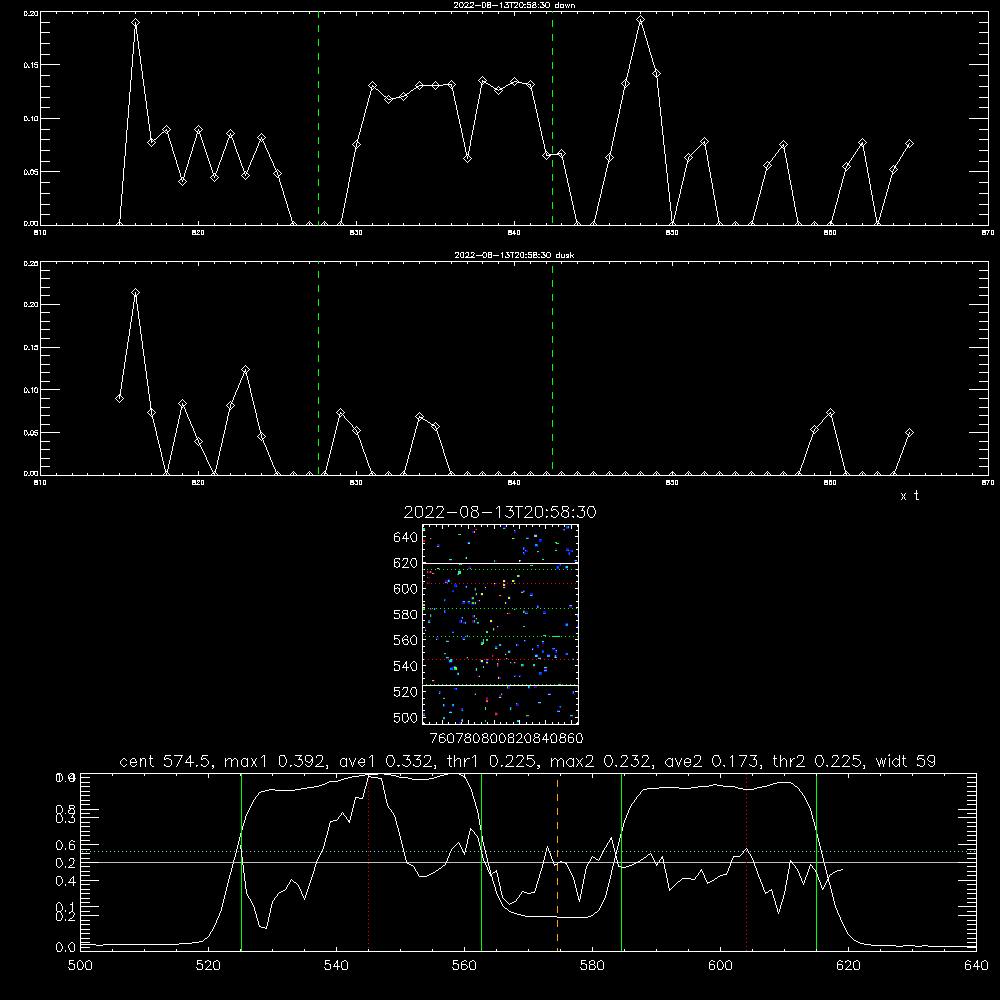
Task: Click the upper red dotted line near 604 in the image map
Action: pos(501,584)
